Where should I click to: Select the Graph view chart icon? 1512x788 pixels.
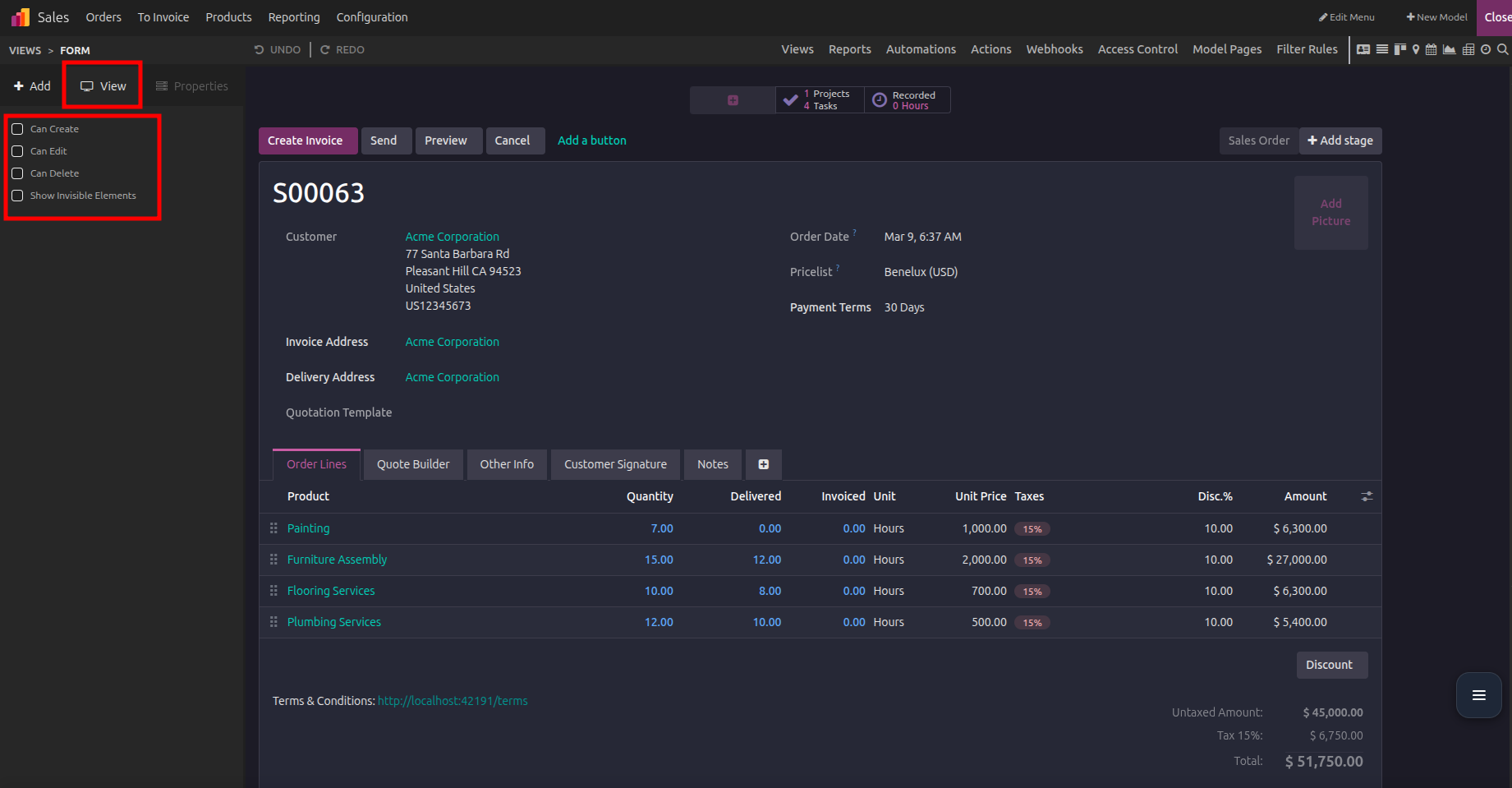1450,49
